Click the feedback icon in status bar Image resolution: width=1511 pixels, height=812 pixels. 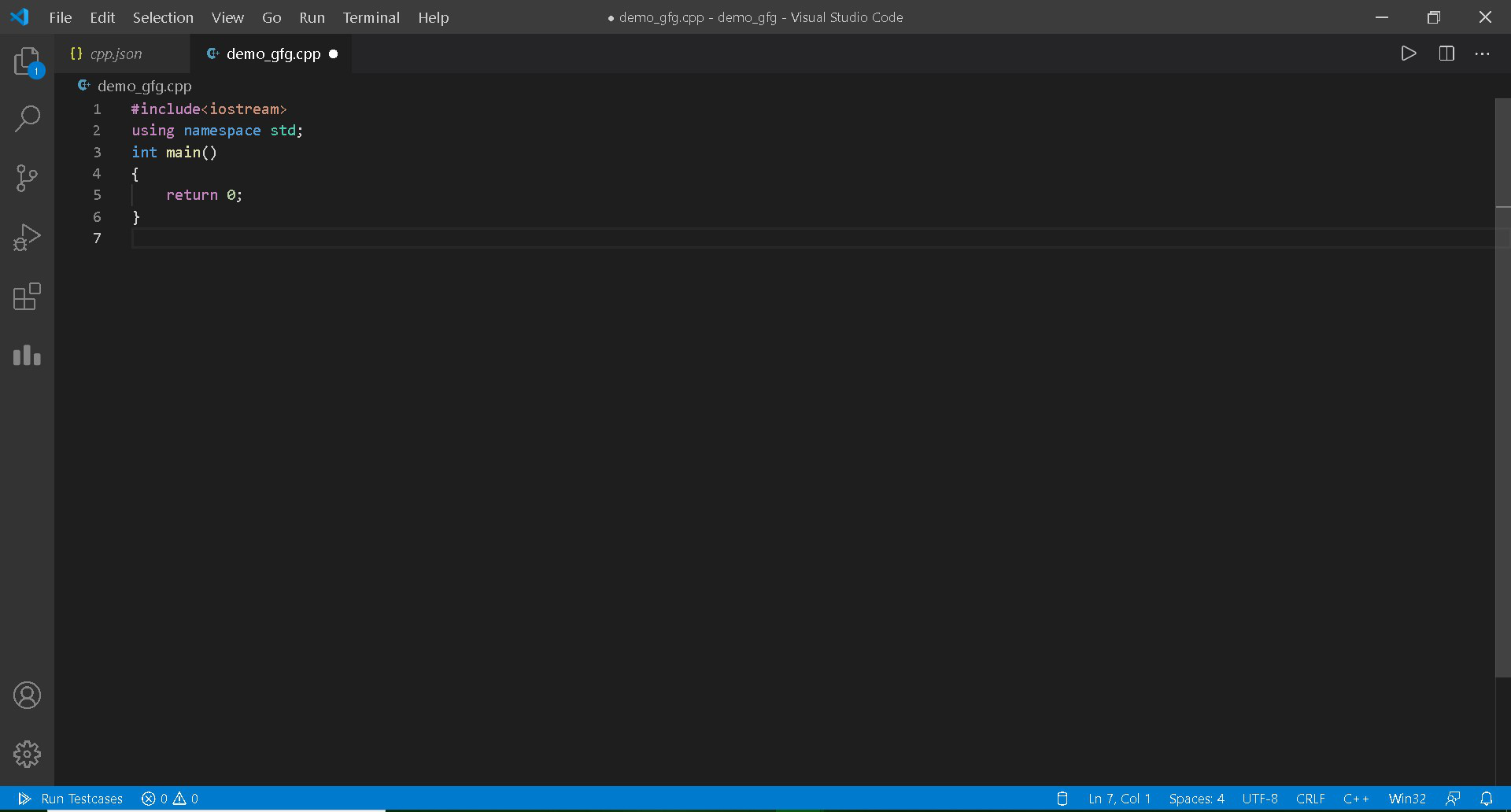click(1453, 799)
